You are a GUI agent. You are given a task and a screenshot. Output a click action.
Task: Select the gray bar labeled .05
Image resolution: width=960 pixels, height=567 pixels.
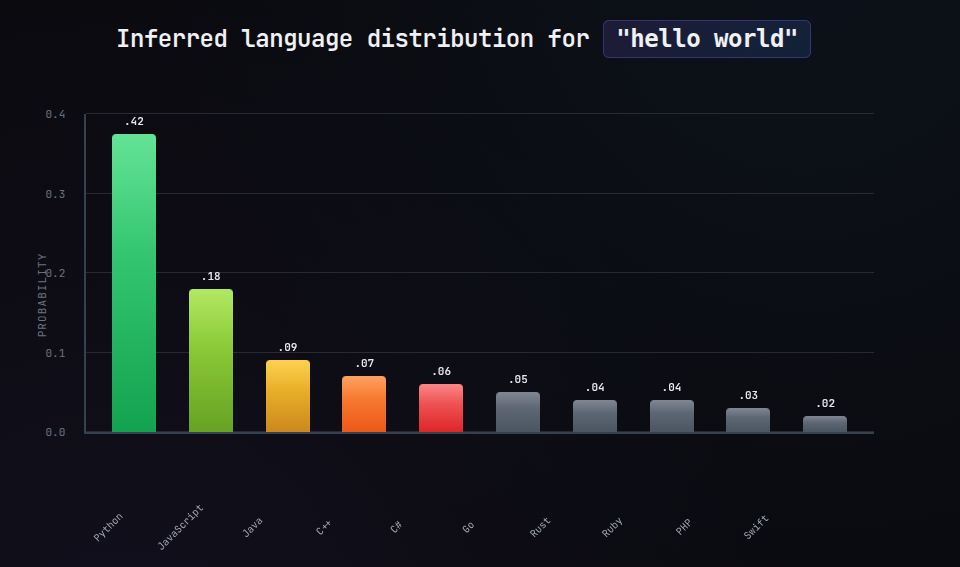518,412
